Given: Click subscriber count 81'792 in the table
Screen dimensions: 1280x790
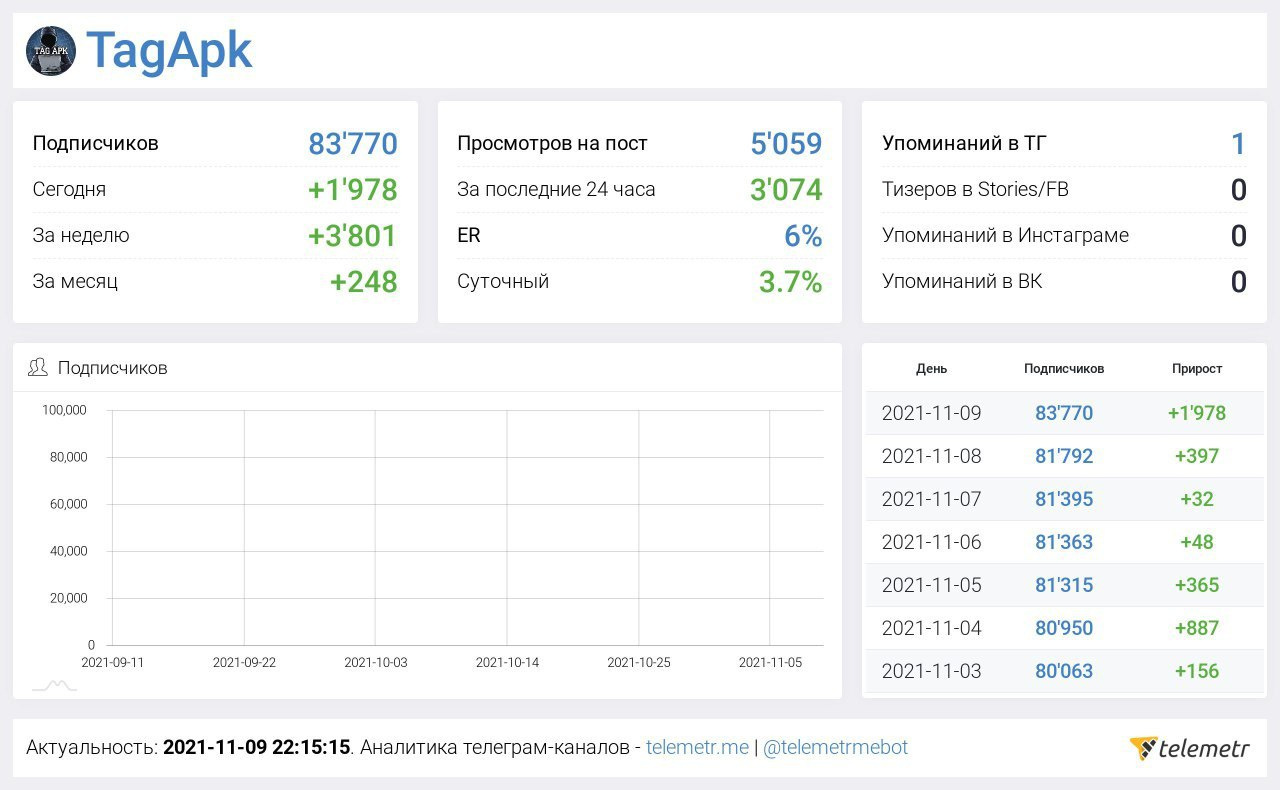Looking at the screenshot, I should coord(1064,456).
